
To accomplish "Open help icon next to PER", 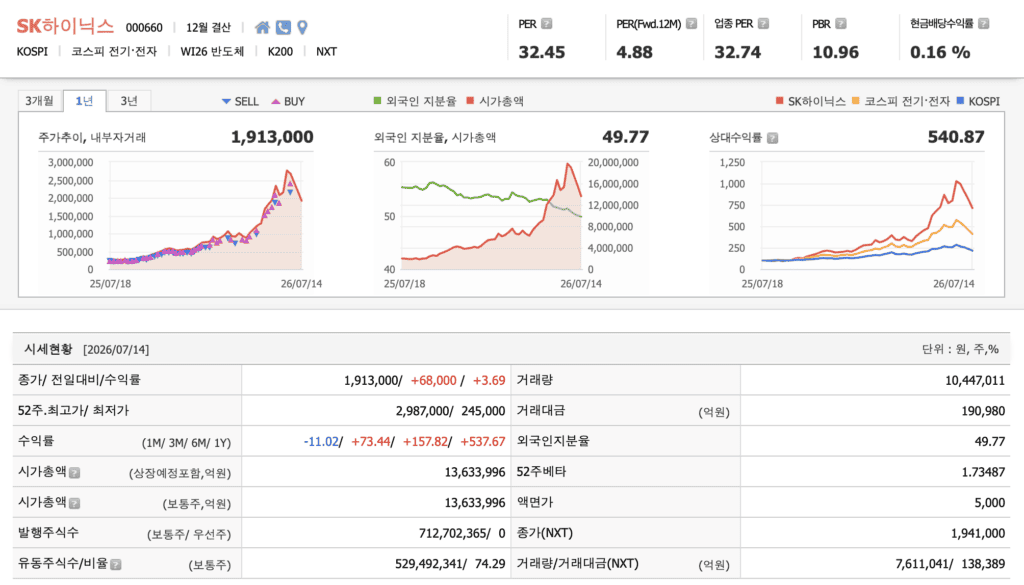I will click(x=547, y=24).
